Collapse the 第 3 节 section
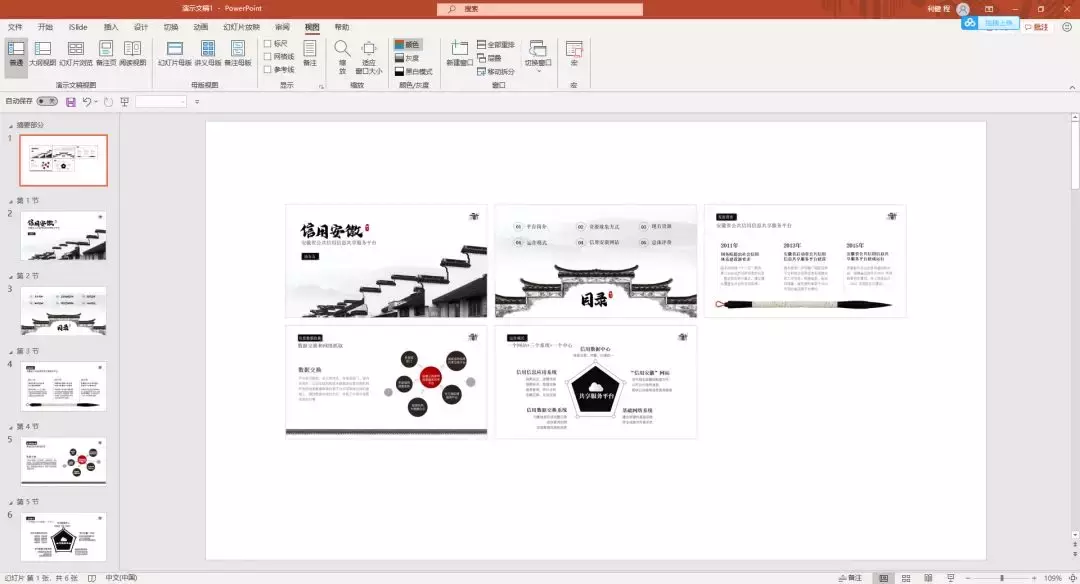 pos(11,351)
